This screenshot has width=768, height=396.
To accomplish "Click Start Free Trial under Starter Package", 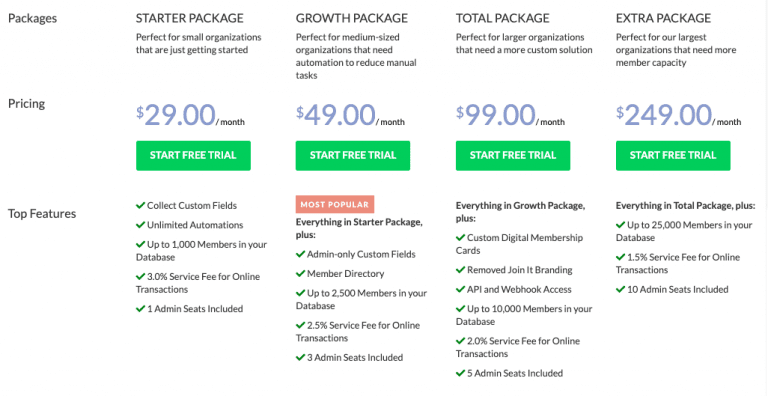I will click(193, 156).
